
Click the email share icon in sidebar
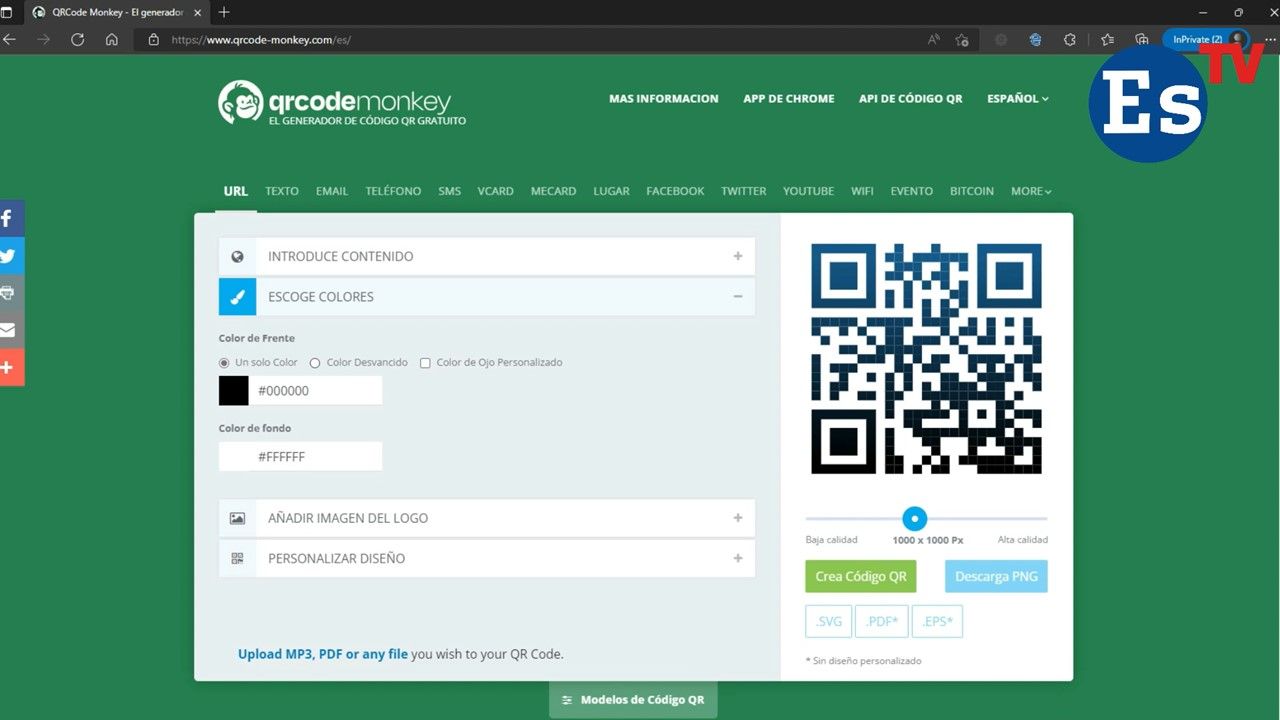(x=9, y=330)
